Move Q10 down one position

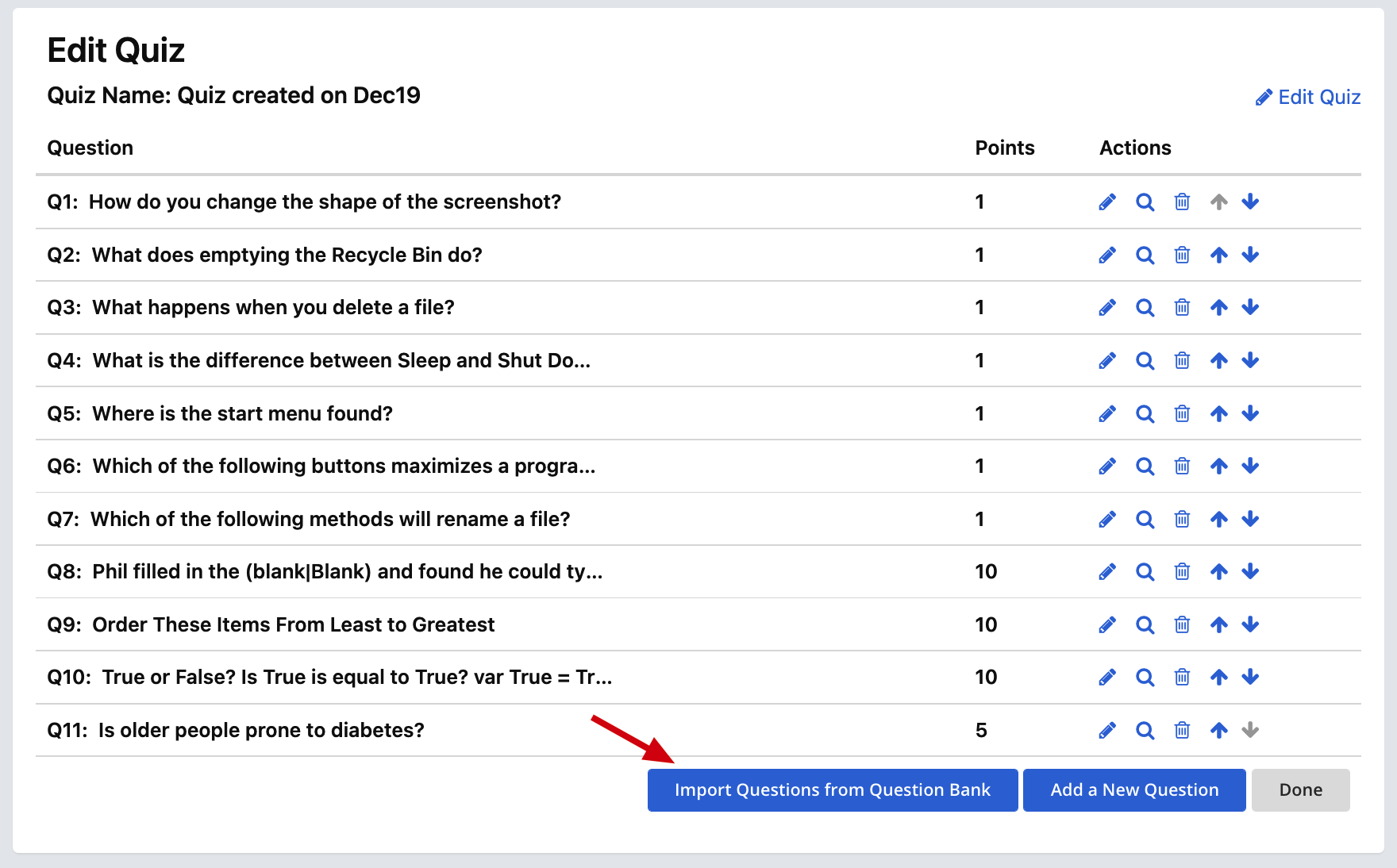[x=1250, y=678]
